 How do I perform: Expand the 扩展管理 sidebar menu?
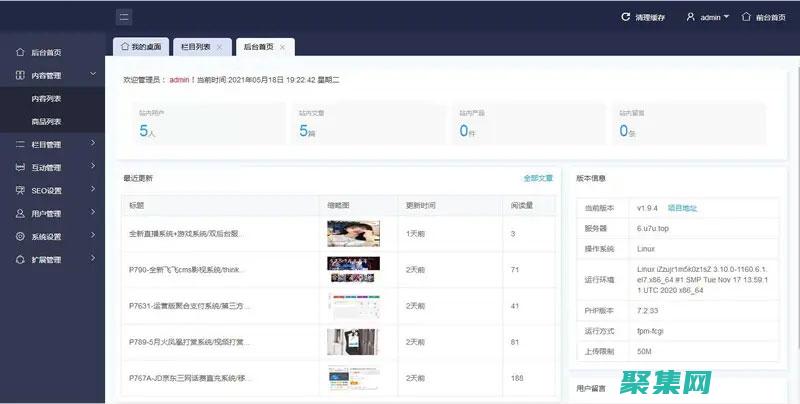tap(93, 260)
